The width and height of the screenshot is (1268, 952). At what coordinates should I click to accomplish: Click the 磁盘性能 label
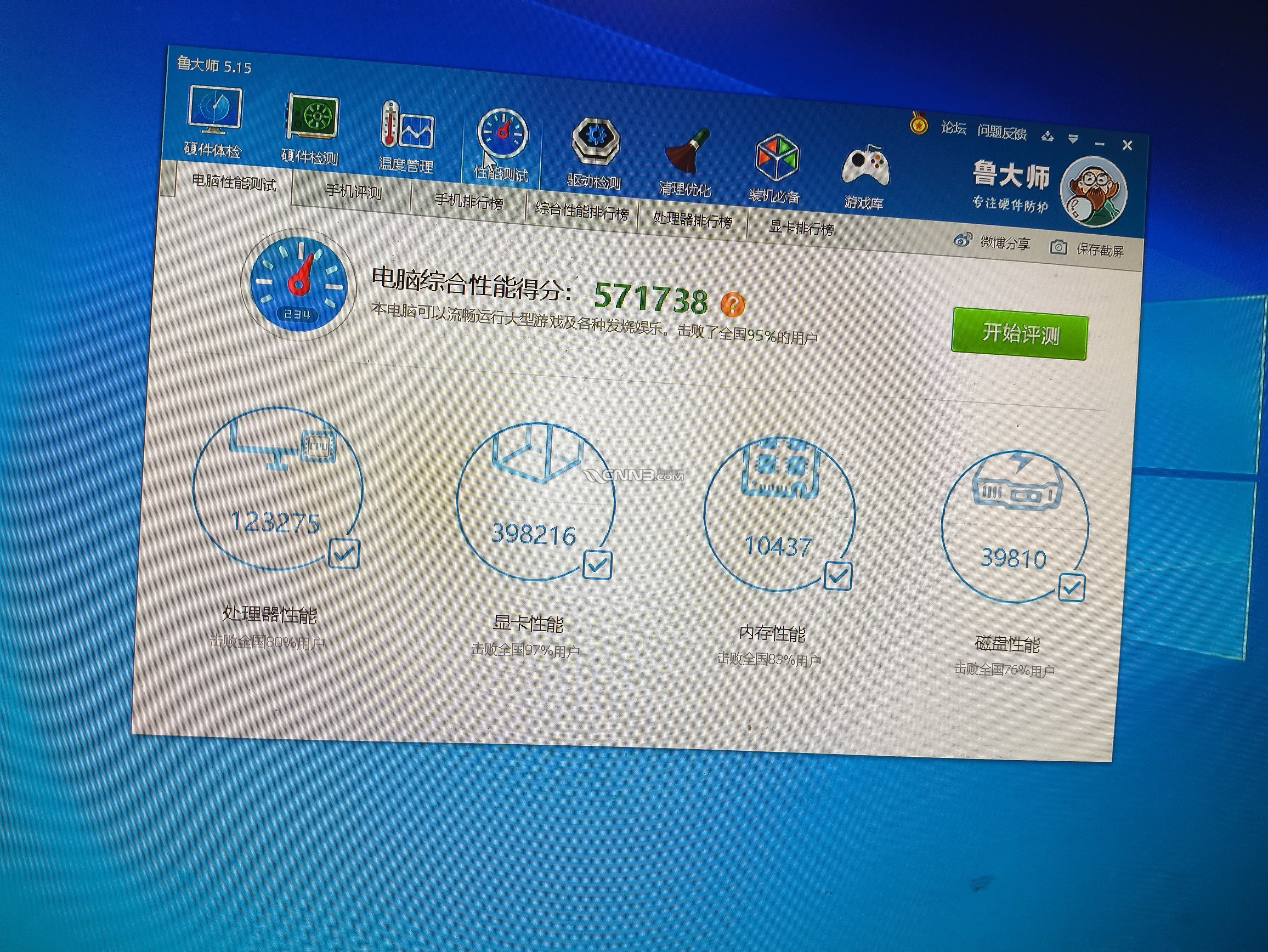coord(1007,644)
